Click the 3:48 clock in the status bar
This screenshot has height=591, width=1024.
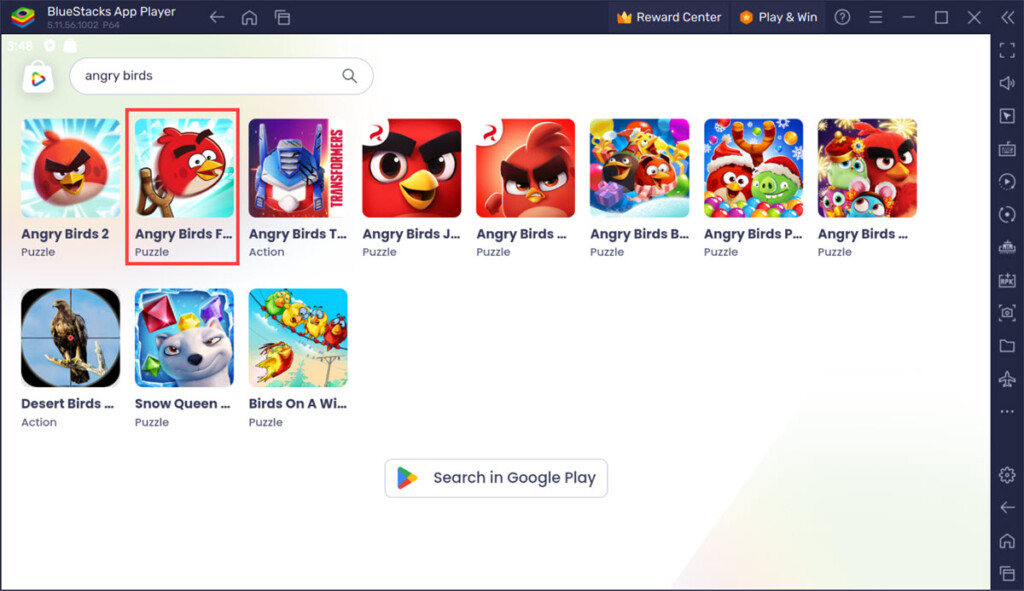pyautogui.click(x=20, y=46)
